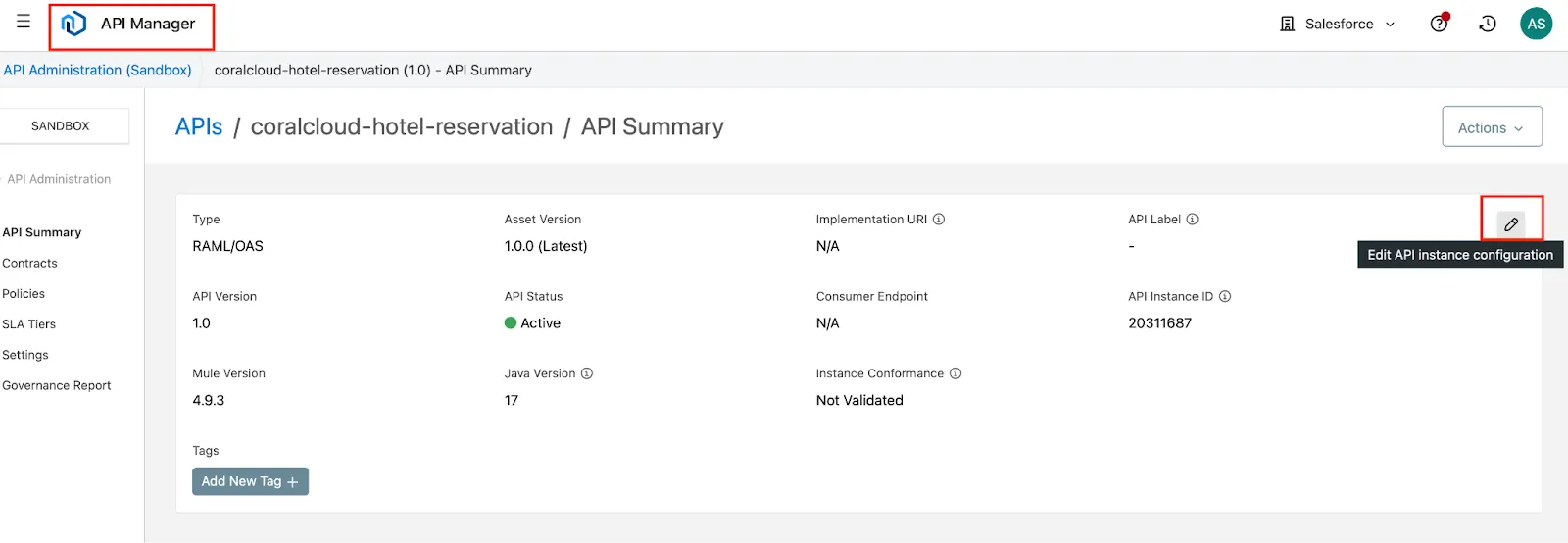The height and width of the screenshot is (543, 1568).
Task: Click info icon beside Java Version
Action: pos(587,373)
